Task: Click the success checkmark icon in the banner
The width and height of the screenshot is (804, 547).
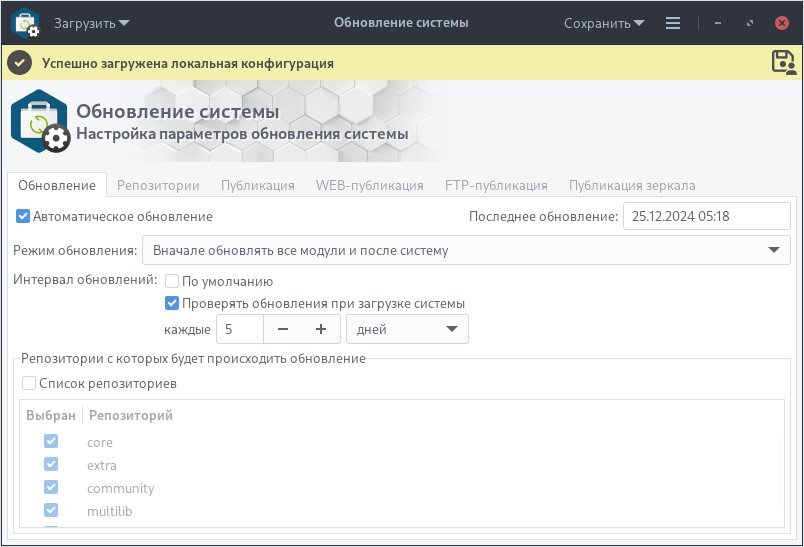Action: point(19,63)
